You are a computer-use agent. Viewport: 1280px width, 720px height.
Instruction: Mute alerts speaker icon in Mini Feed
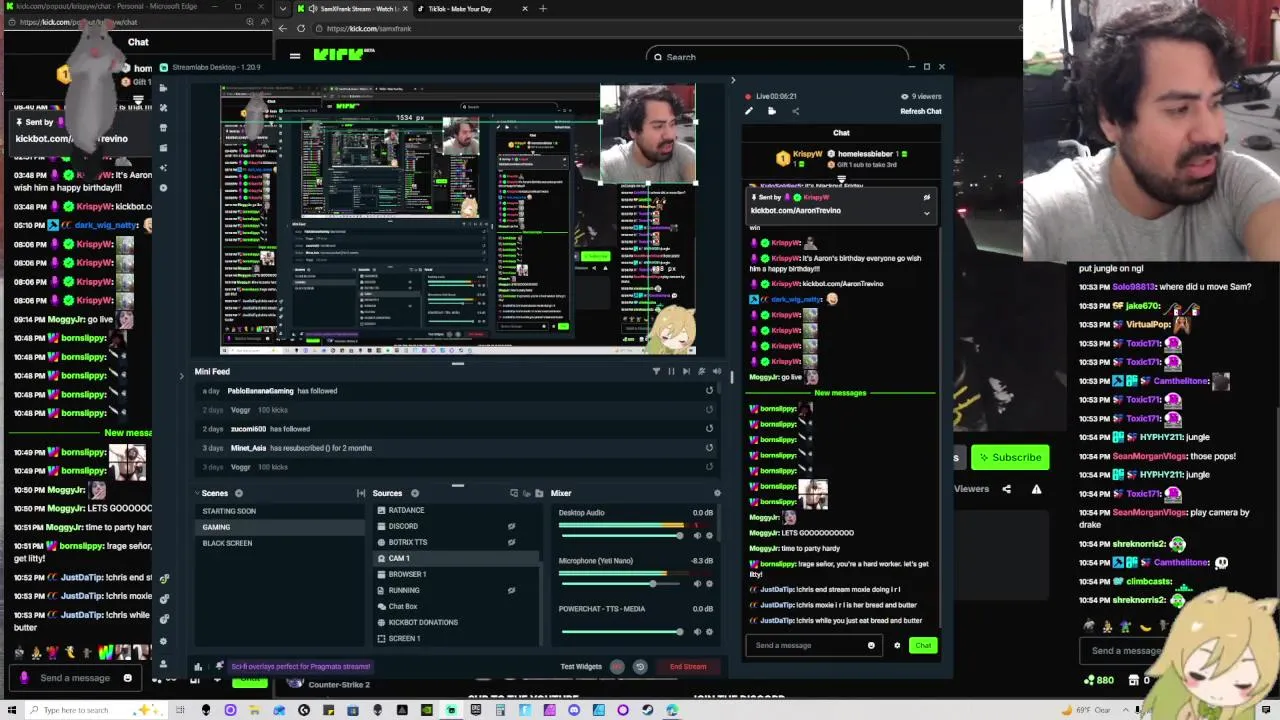point(716,371)
